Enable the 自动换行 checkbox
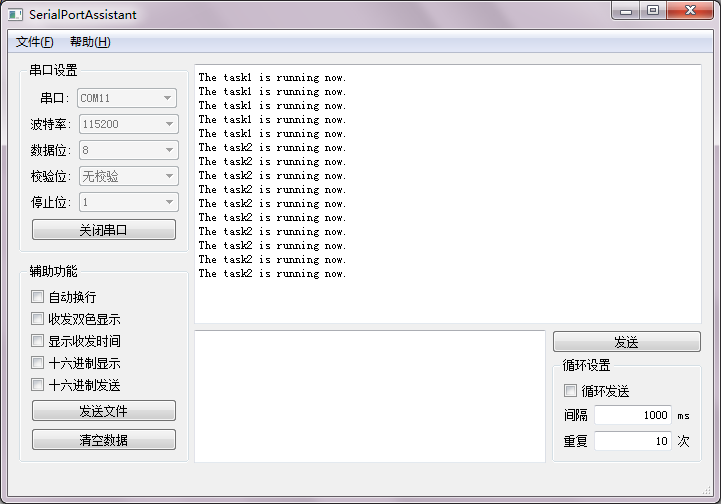Screen dimensions: 721x504 pos(38,297)
